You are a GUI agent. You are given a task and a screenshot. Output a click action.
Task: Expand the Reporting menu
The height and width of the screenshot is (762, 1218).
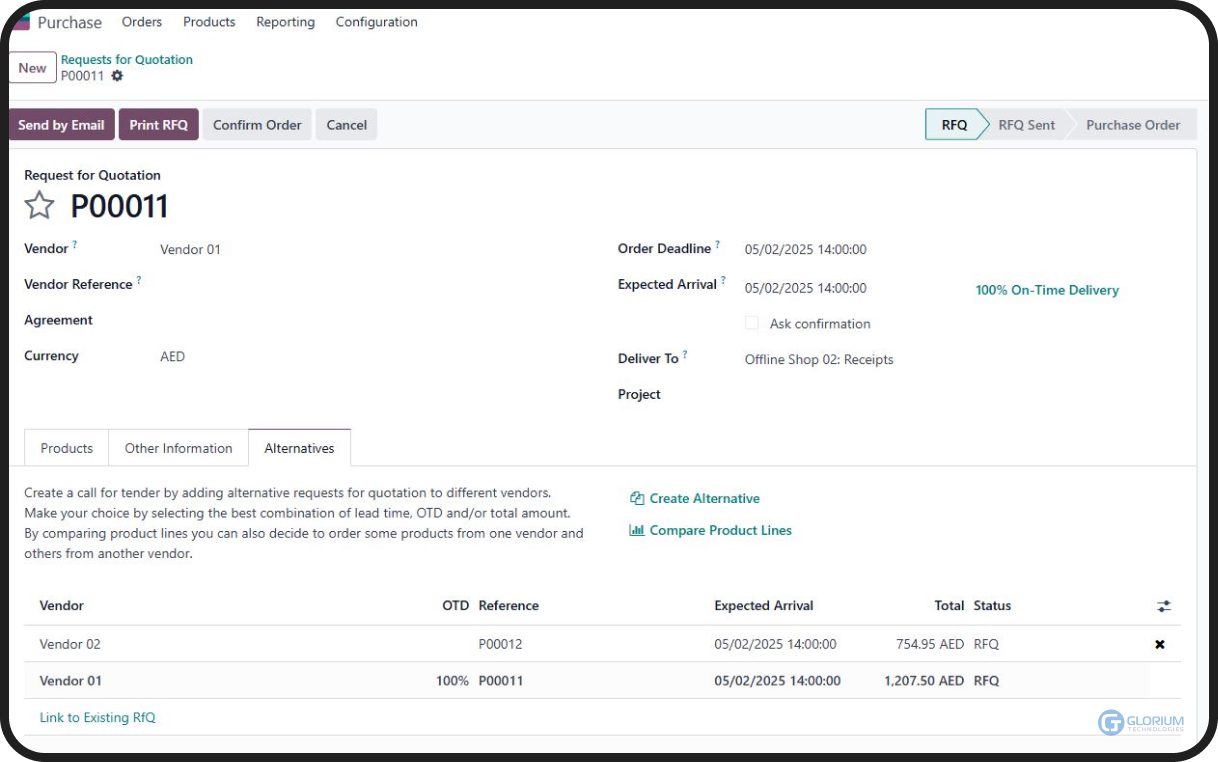pos(285,22)
